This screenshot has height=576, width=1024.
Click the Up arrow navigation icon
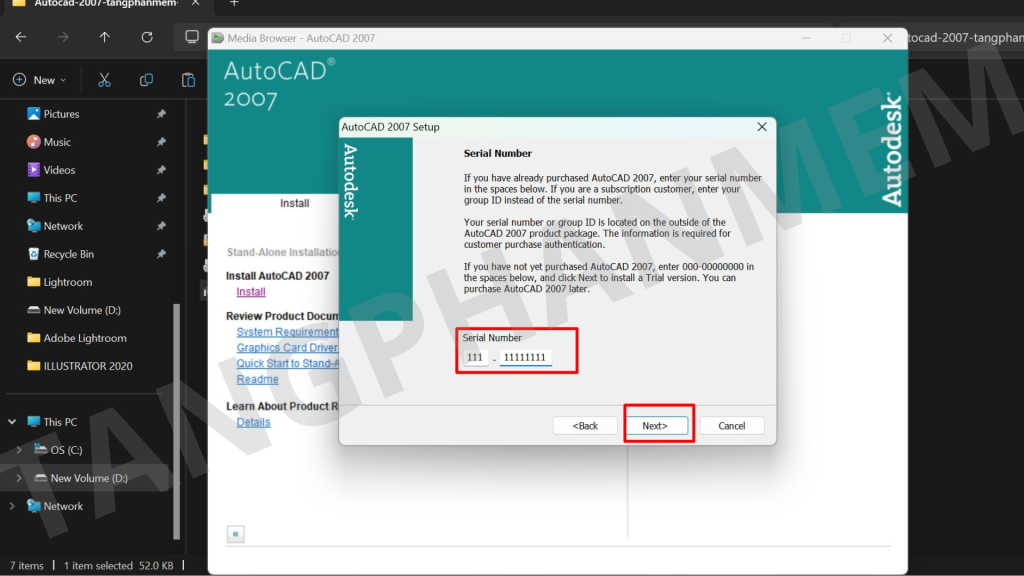click(x=105, y=37)
